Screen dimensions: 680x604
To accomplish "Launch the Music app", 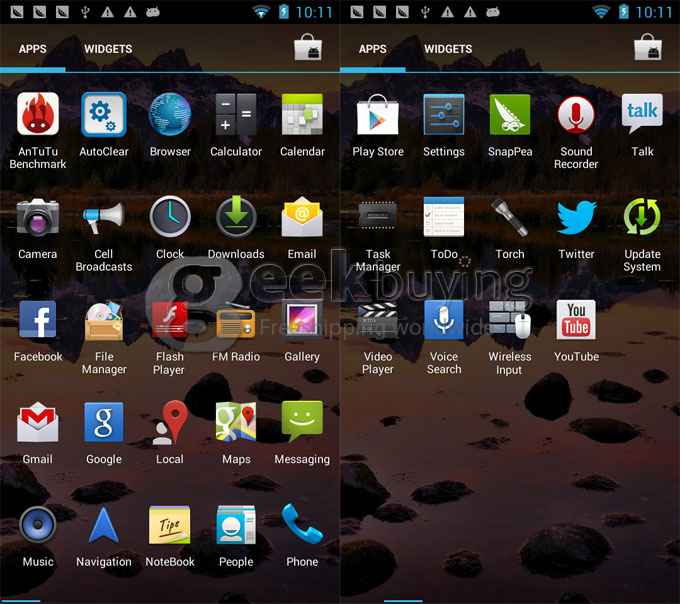I will click(38, 525).
